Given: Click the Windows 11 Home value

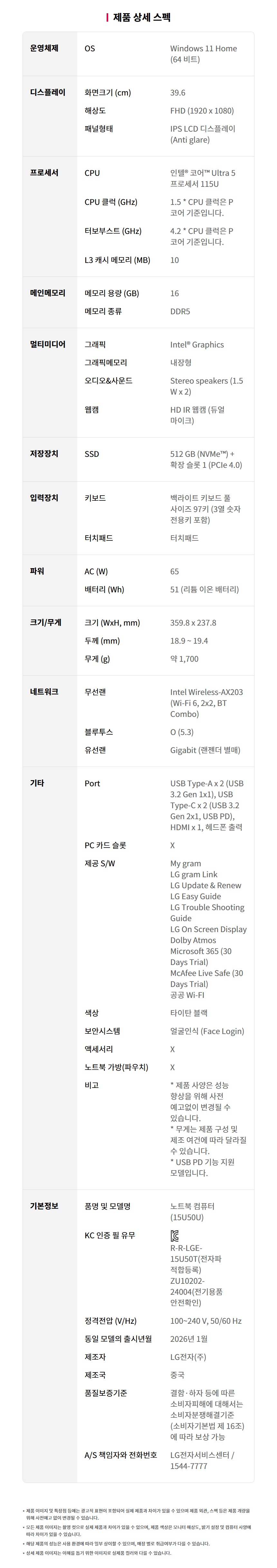Looking at the screenshot, I should click(204, 49).
